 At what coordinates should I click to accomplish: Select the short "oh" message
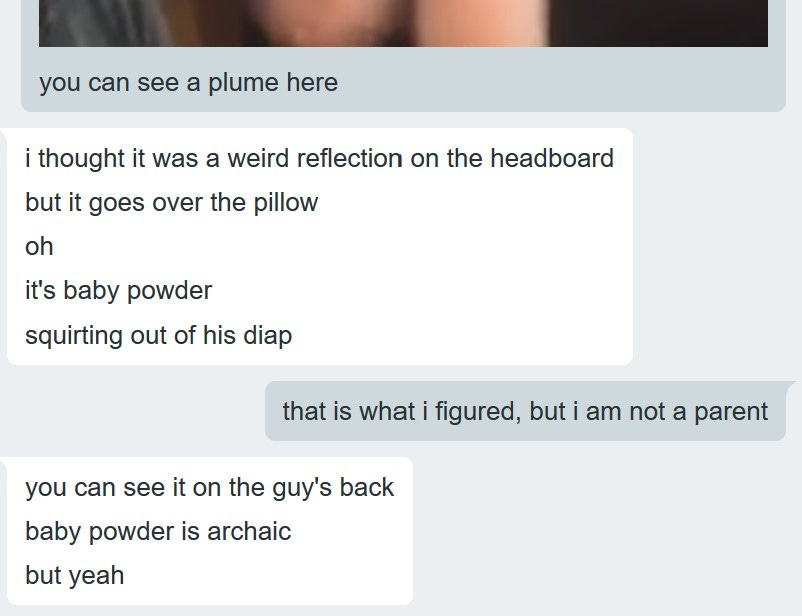point(39,247)
